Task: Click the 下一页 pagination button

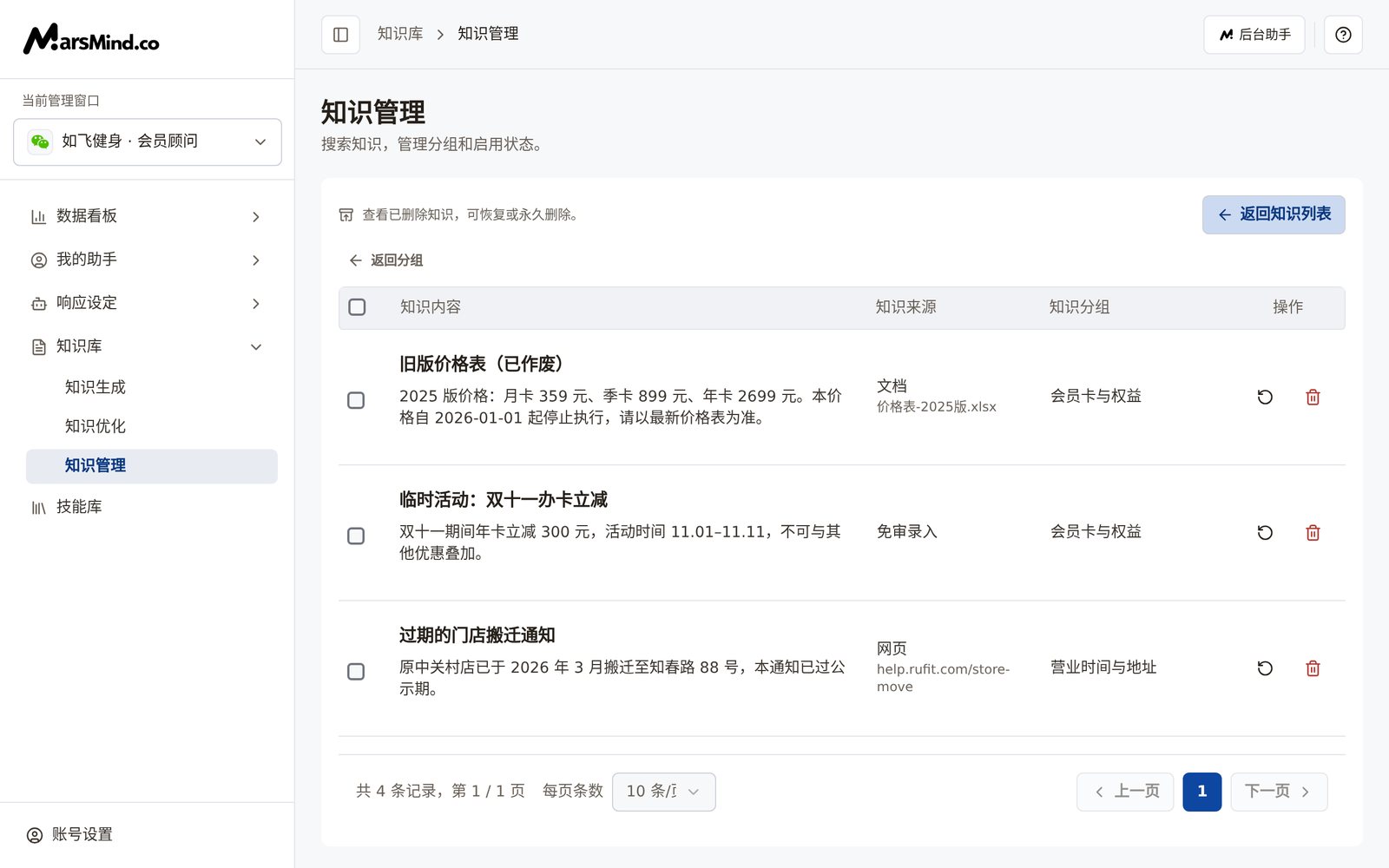Action: tap(1279, 792)
